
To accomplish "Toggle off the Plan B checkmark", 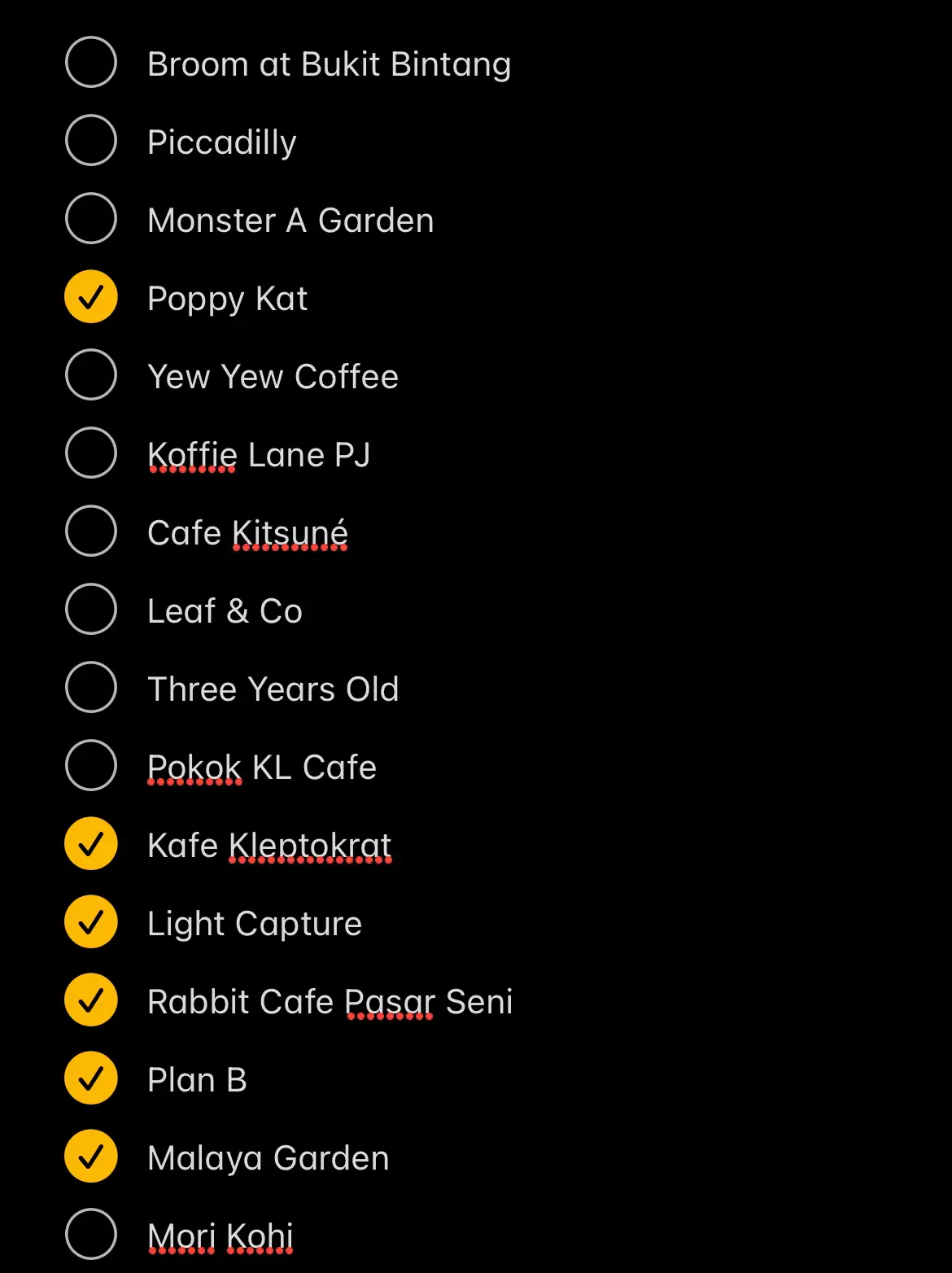I will (91, 1078).
